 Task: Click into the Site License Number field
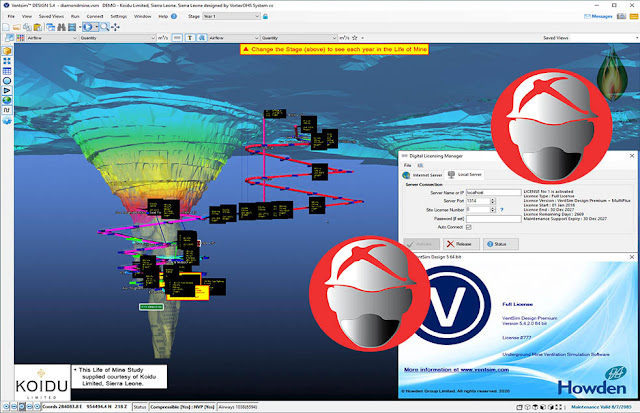pos(478,210)
